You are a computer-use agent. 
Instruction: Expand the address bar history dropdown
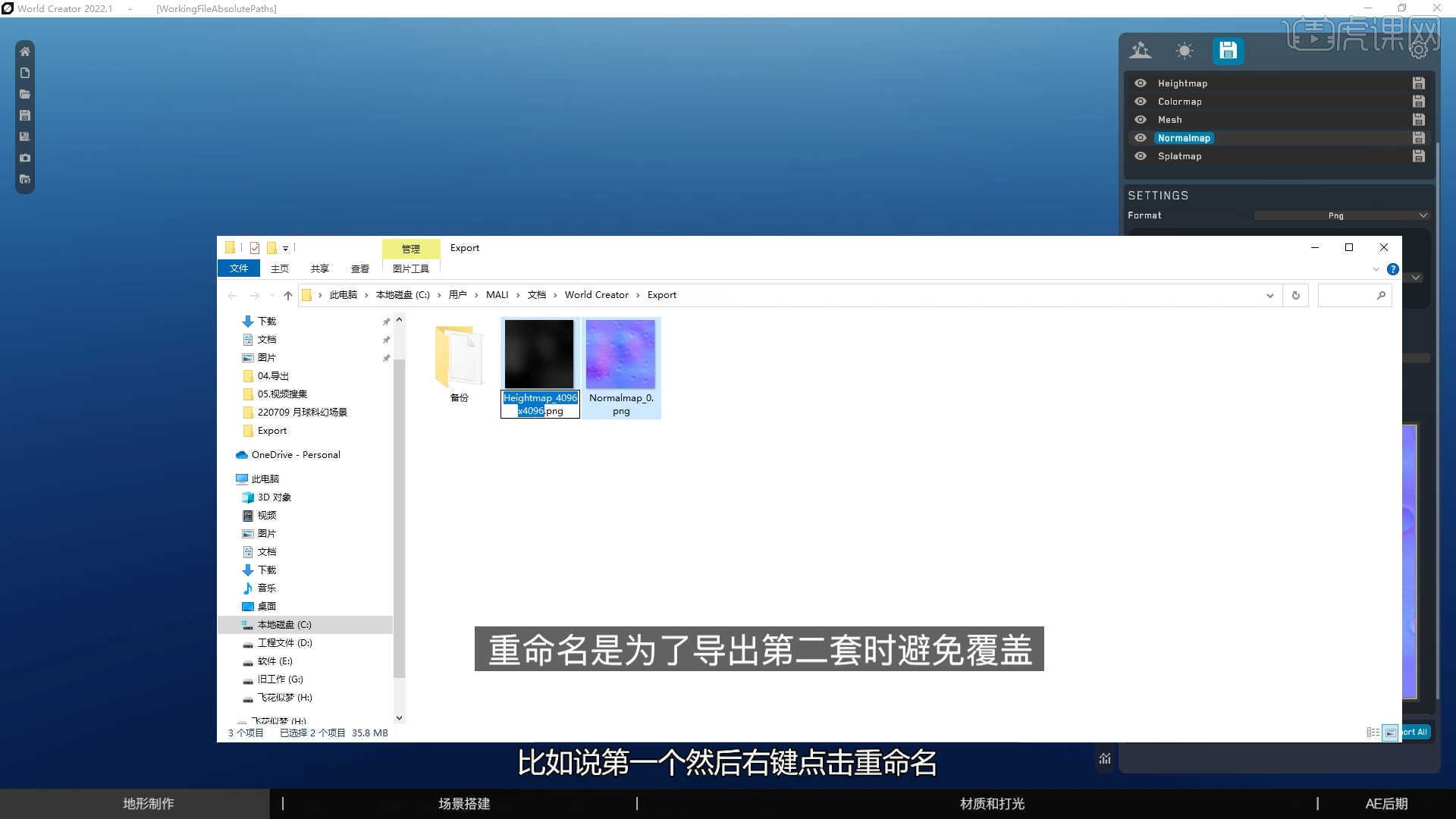pyautogui.click(x=1270, y=296)
